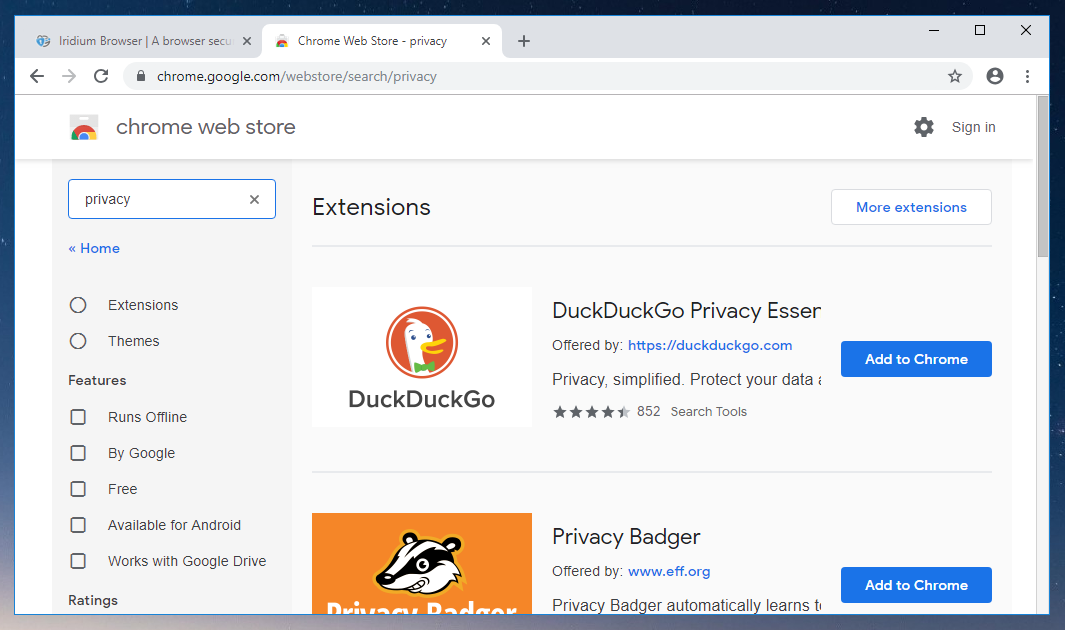Open the www.eff.org link
The width and height of the screenshot is (1065, 630).
click(669, 571)
